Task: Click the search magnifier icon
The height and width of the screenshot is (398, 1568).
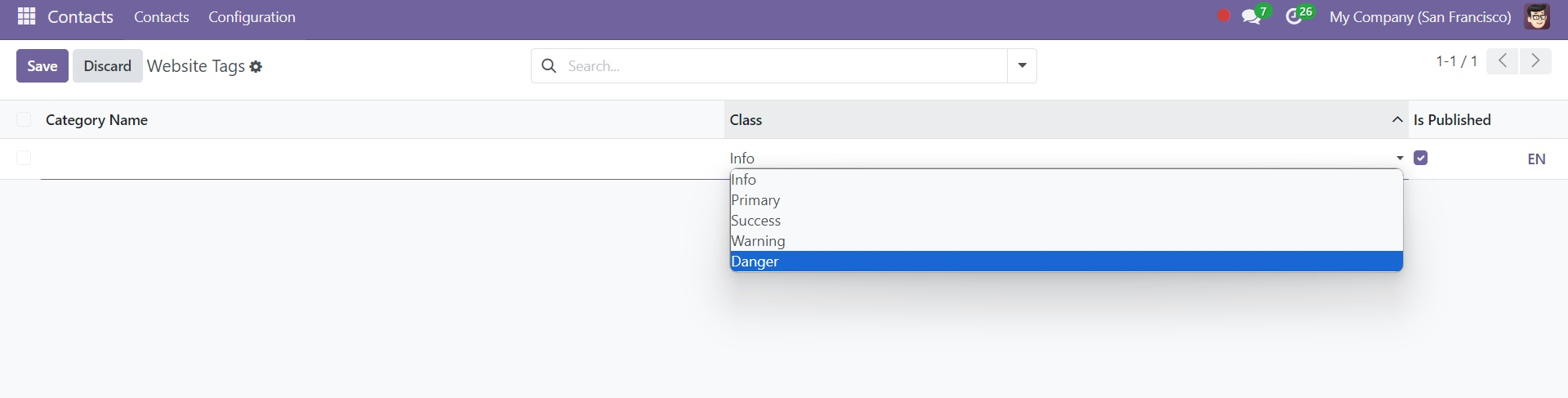Action: (550, 65)
